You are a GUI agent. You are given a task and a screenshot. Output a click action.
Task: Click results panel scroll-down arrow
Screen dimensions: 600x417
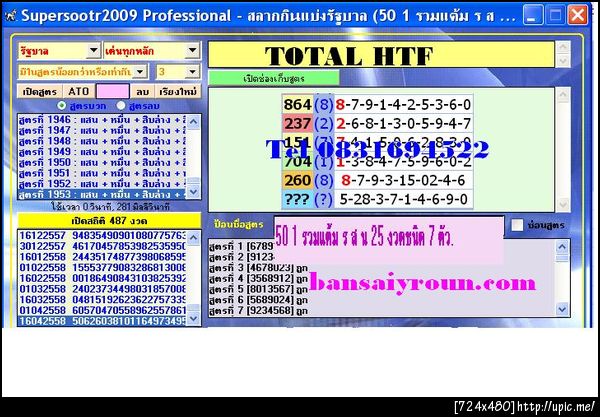pyautogui.click(x=563, y=205)
